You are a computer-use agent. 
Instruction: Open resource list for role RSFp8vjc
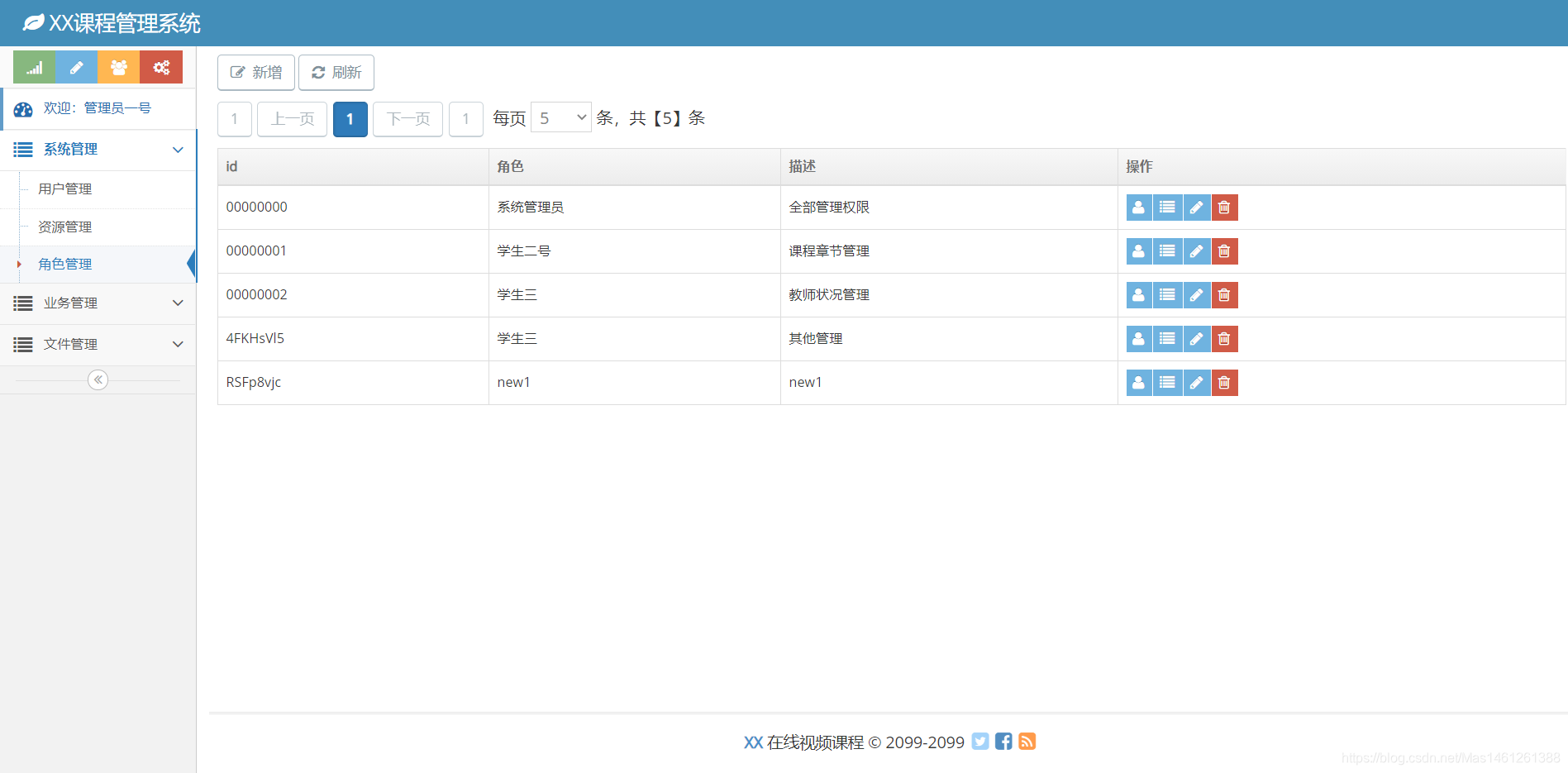point(1167,383)
